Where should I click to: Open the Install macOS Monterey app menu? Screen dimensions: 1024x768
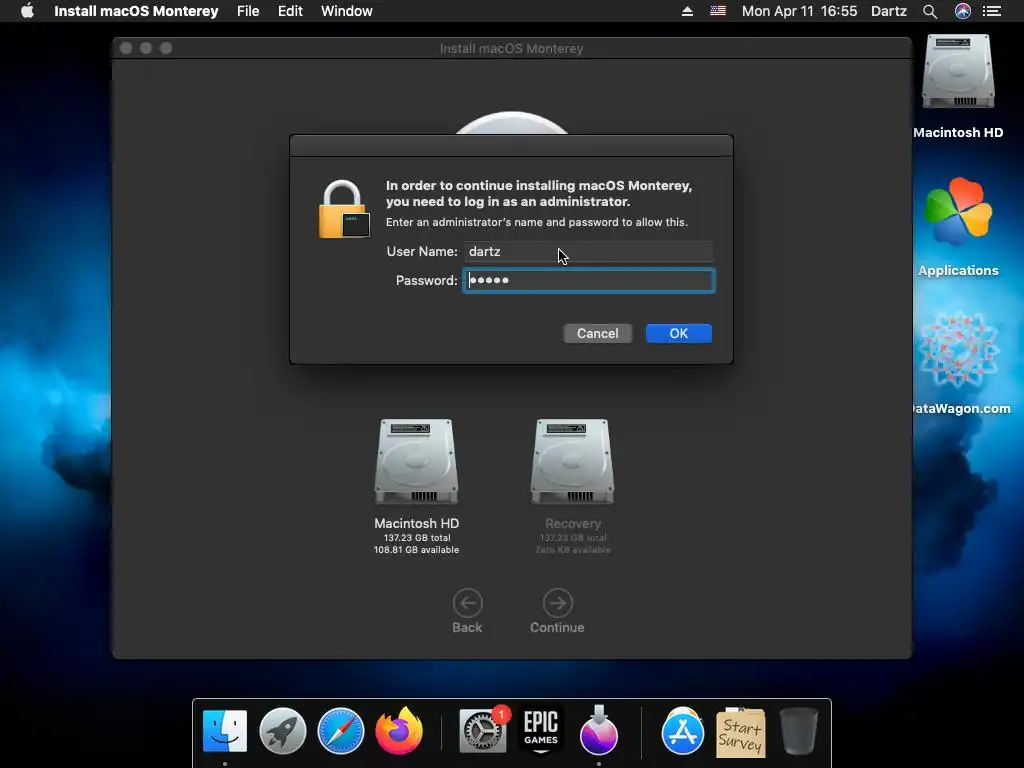[136, 11]
